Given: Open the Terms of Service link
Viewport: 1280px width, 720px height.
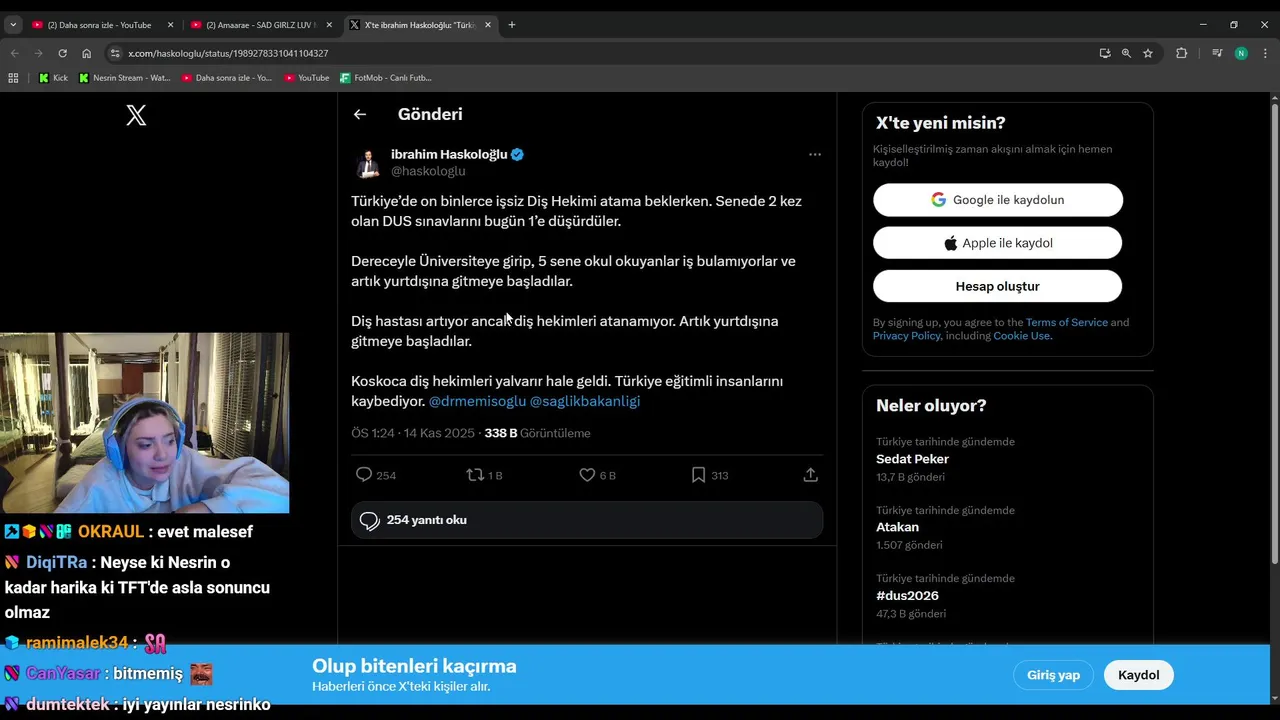Looking at the screenshot, I should [x=1066, y=322].
